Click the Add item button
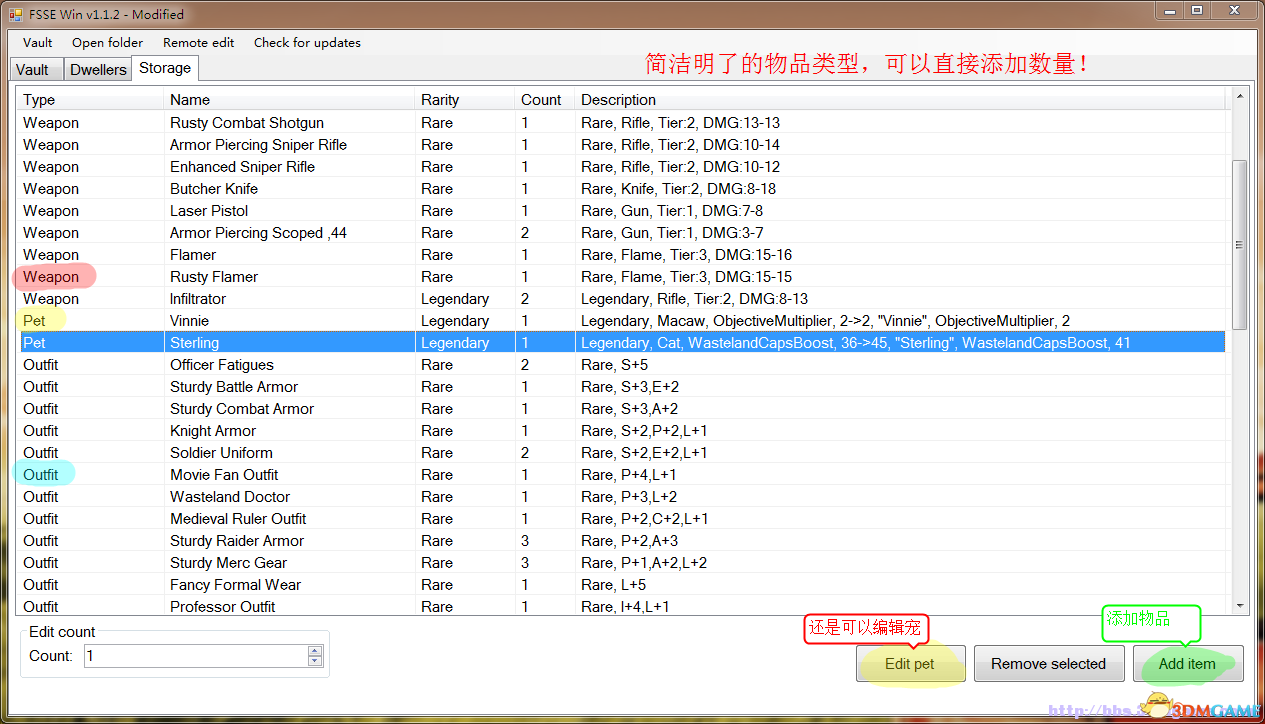 pyautogui.click(x=1187, y=664)
